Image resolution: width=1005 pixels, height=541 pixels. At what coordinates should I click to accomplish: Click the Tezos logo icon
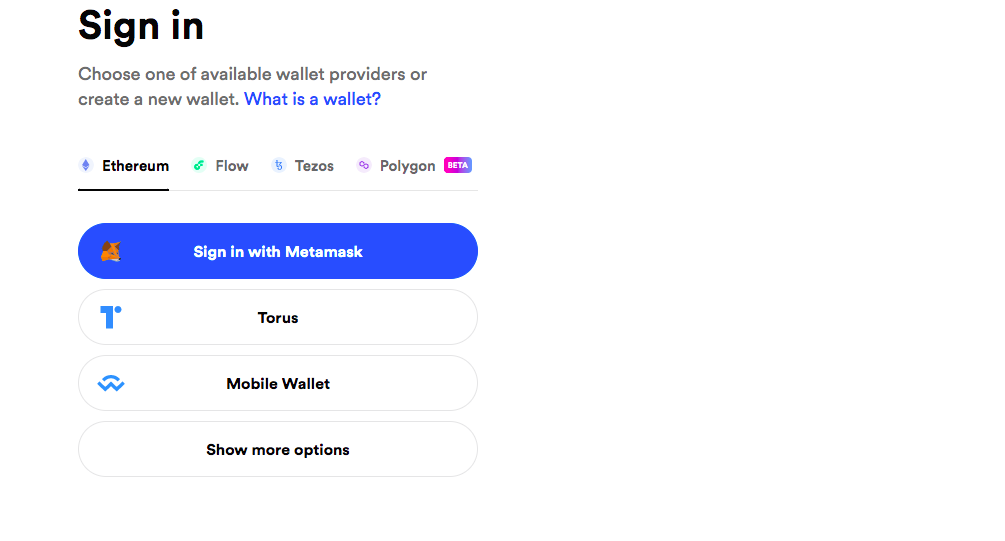(279, 166)
